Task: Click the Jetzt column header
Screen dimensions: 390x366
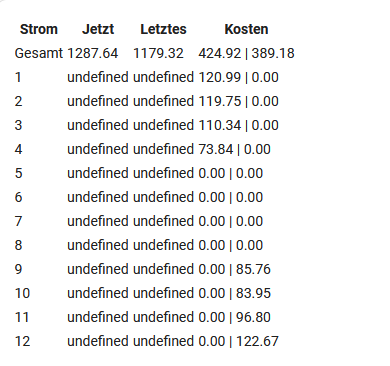Action: click(x=98, y=29)
